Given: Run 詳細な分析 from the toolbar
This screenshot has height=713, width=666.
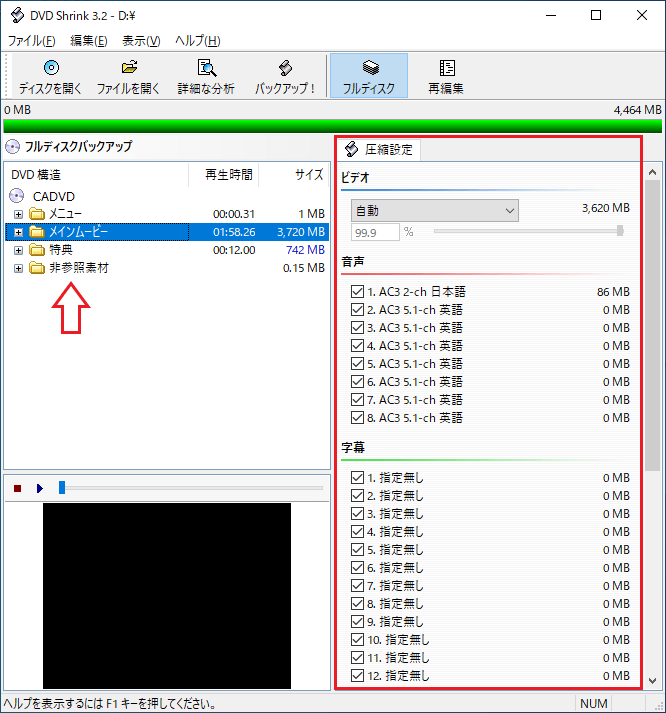Looking at the screenshot, I should [x=206, y=69].
